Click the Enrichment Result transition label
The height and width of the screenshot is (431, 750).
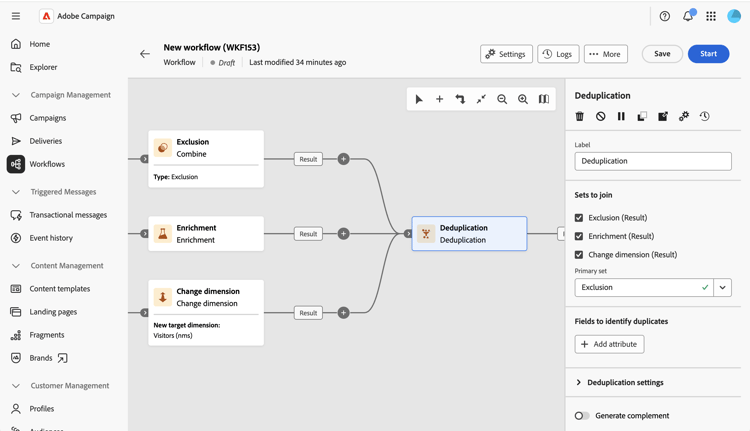click(308, 234)
